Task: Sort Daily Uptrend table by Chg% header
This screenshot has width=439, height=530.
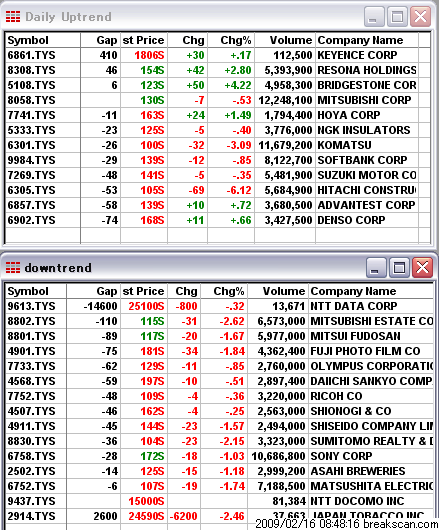Action: (x=231, y=40)
